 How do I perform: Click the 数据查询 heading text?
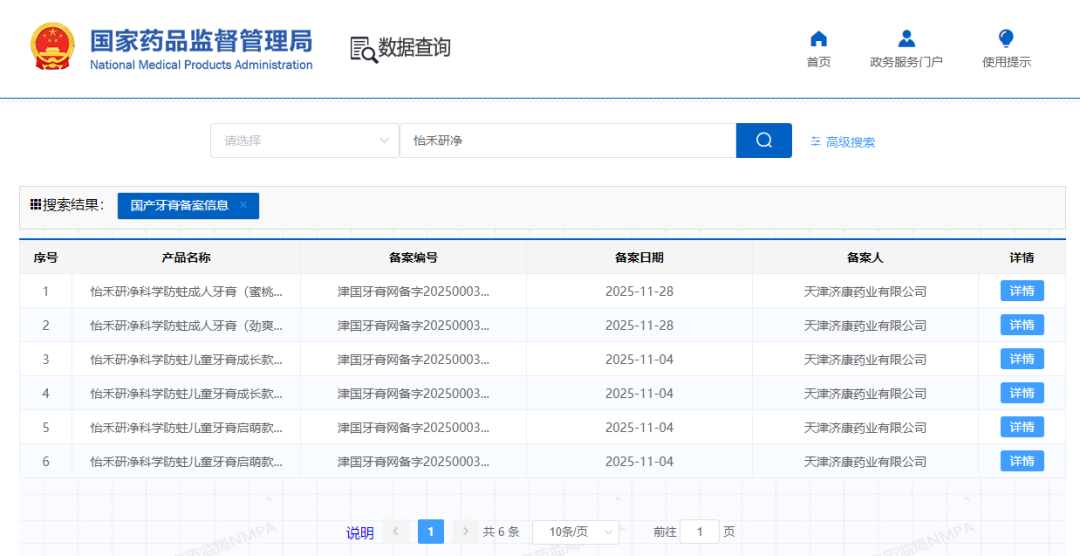pos(414,48)
